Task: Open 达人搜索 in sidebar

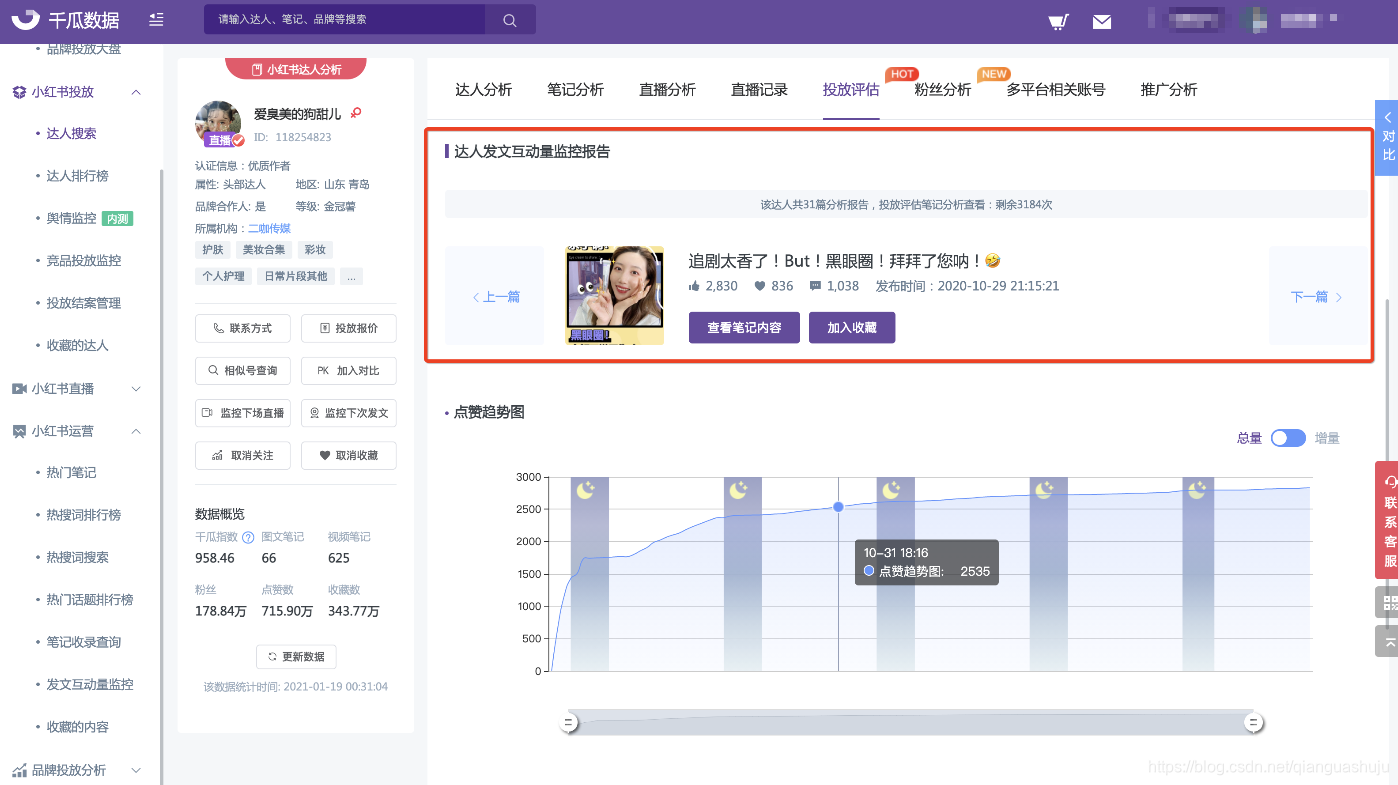Action: [71, 133]
